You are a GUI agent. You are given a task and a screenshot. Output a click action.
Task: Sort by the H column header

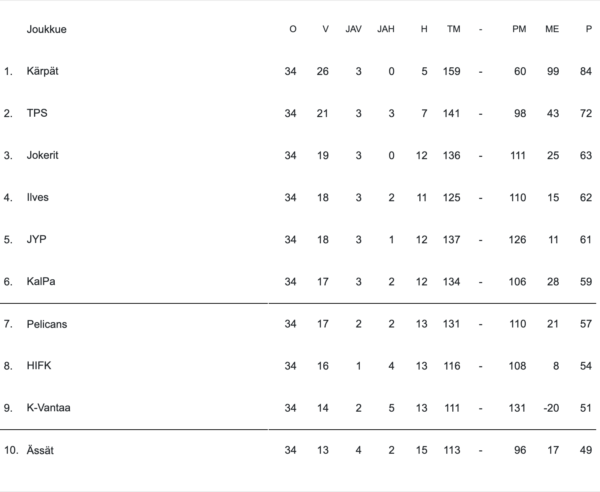tap(424, 29)
